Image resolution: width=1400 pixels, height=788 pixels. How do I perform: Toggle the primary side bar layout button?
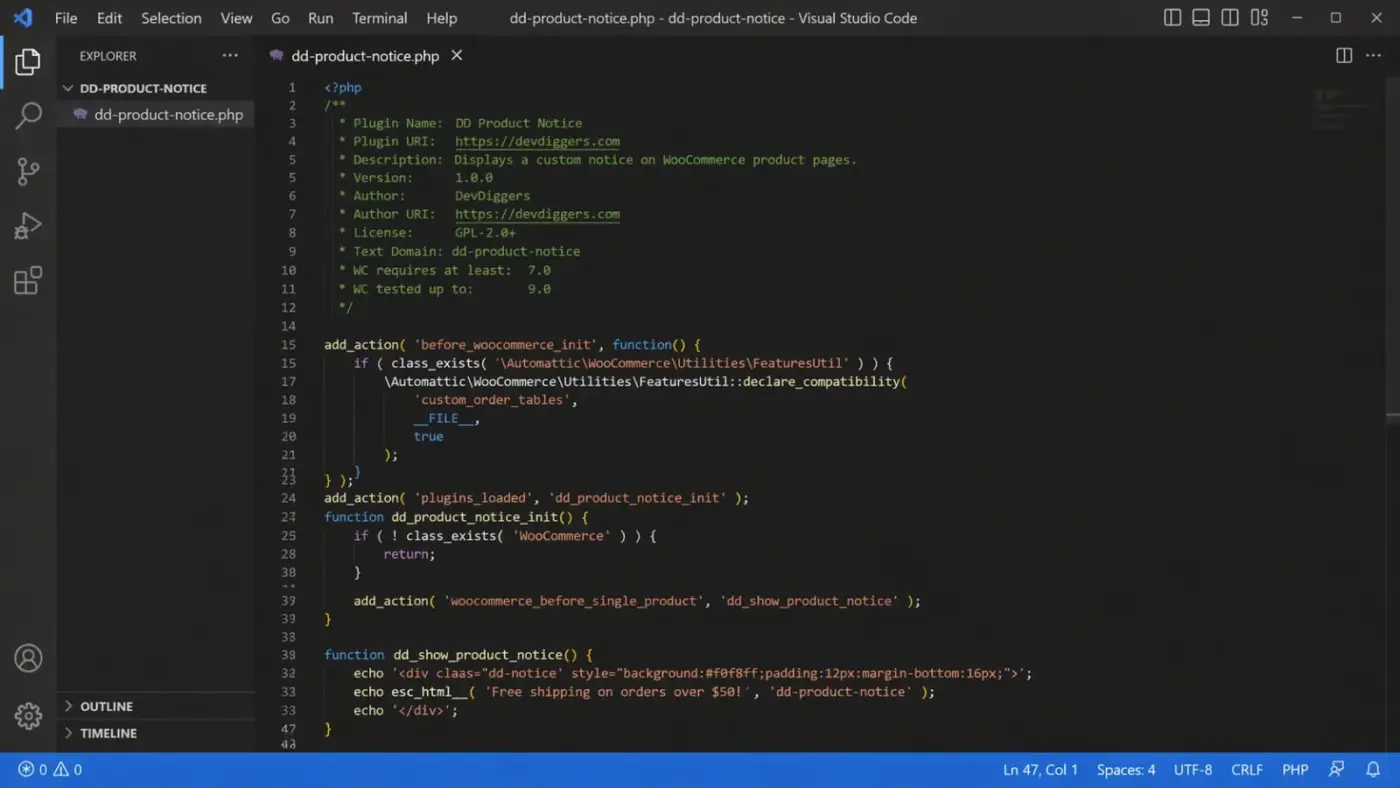click(1172, 18)
